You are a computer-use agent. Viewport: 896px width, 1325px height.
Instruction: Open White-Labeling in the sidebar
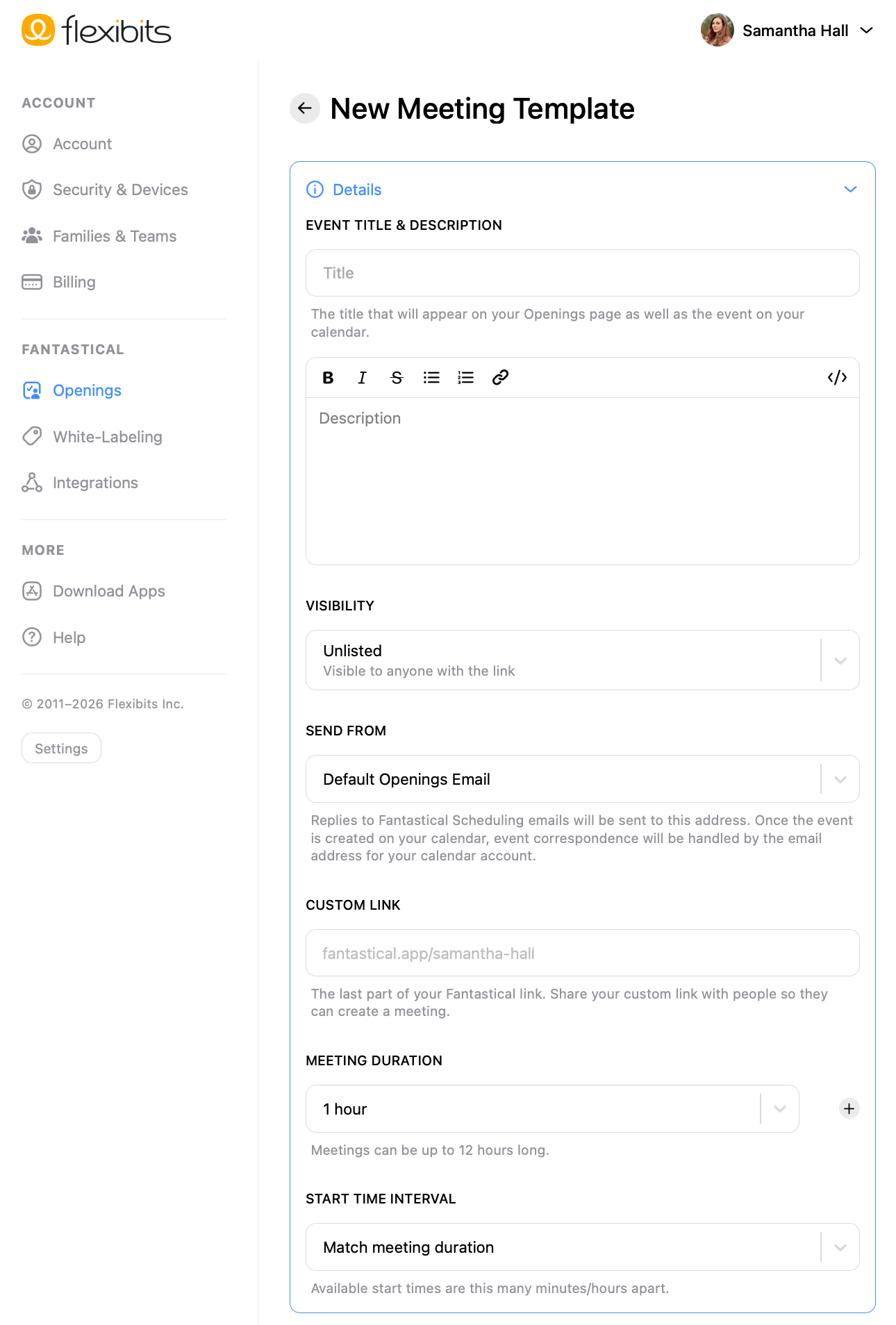pyautogui.click(x=92, y=437)
